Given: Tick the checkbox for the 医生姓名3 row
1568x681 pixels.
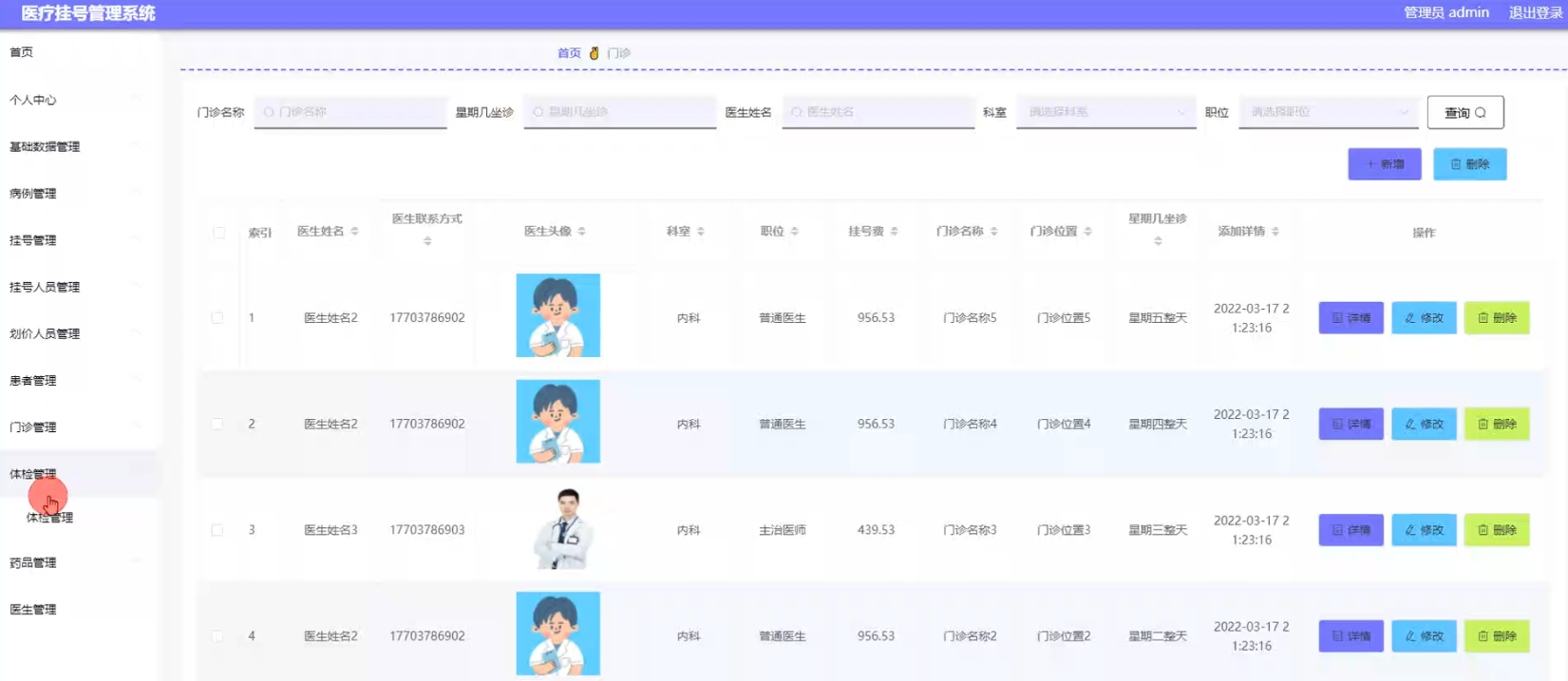Looking at the screenshot, I should pyautogui.click(x=217, y=530).
